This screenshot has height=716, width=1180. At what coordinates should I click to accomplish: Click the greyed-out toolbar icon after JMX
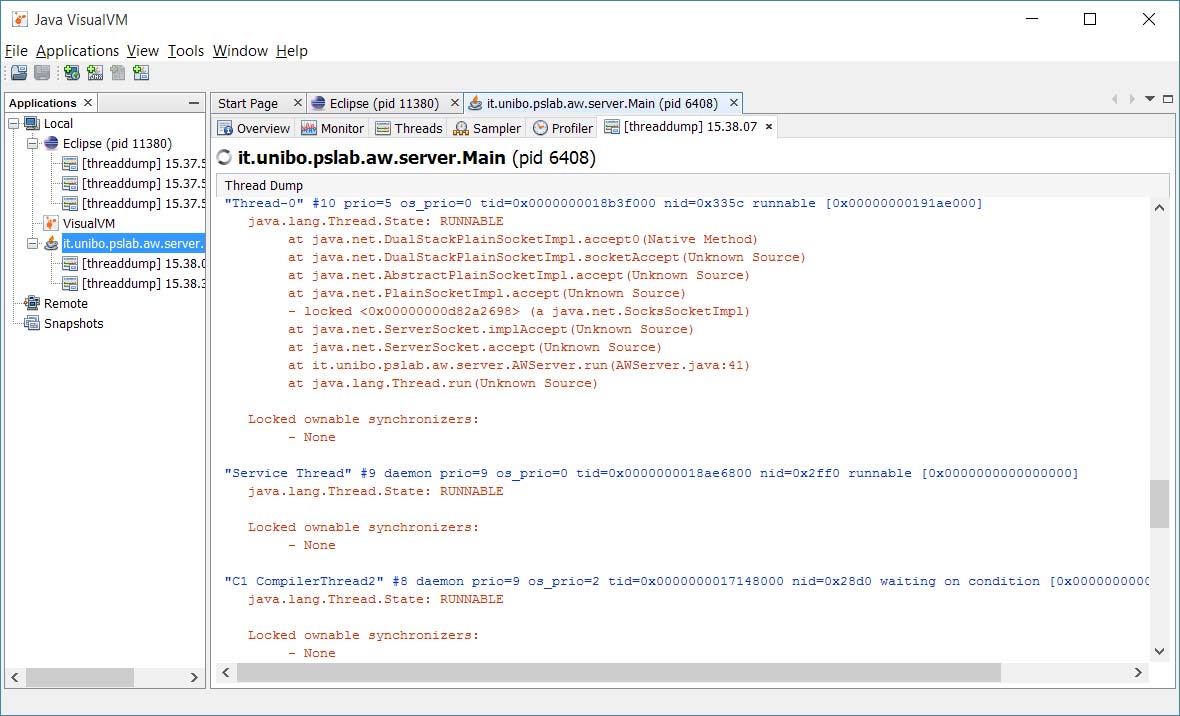[x=117, y=72]
